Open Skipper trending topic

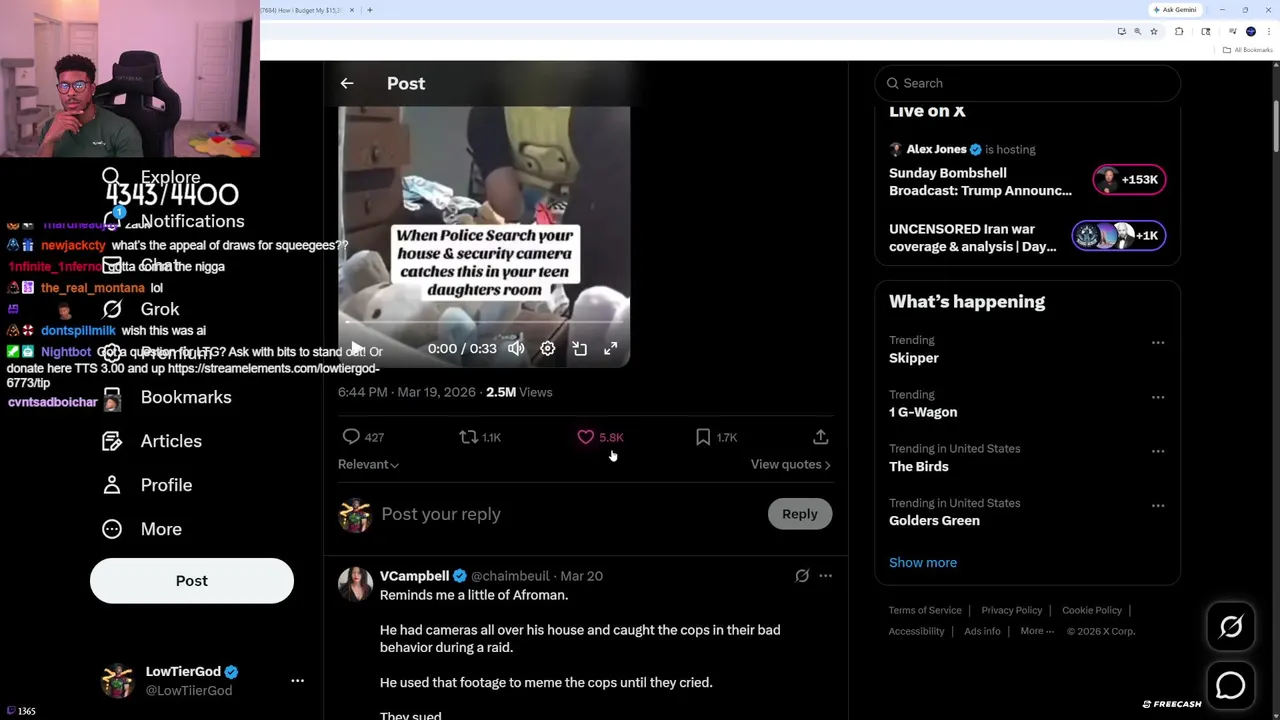click(914, 358)
